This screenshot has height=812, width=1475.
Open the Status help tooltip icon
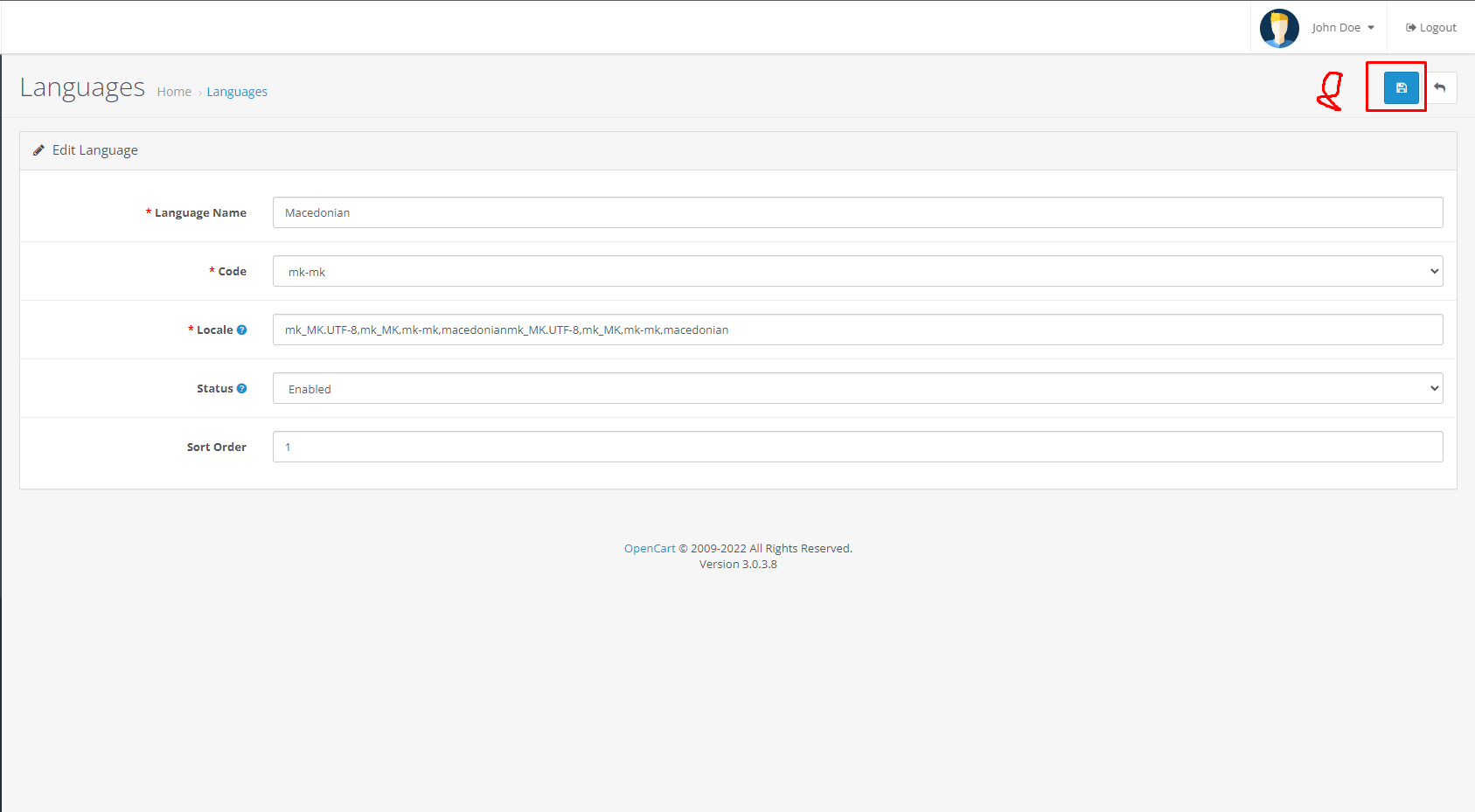pos(242,387)
